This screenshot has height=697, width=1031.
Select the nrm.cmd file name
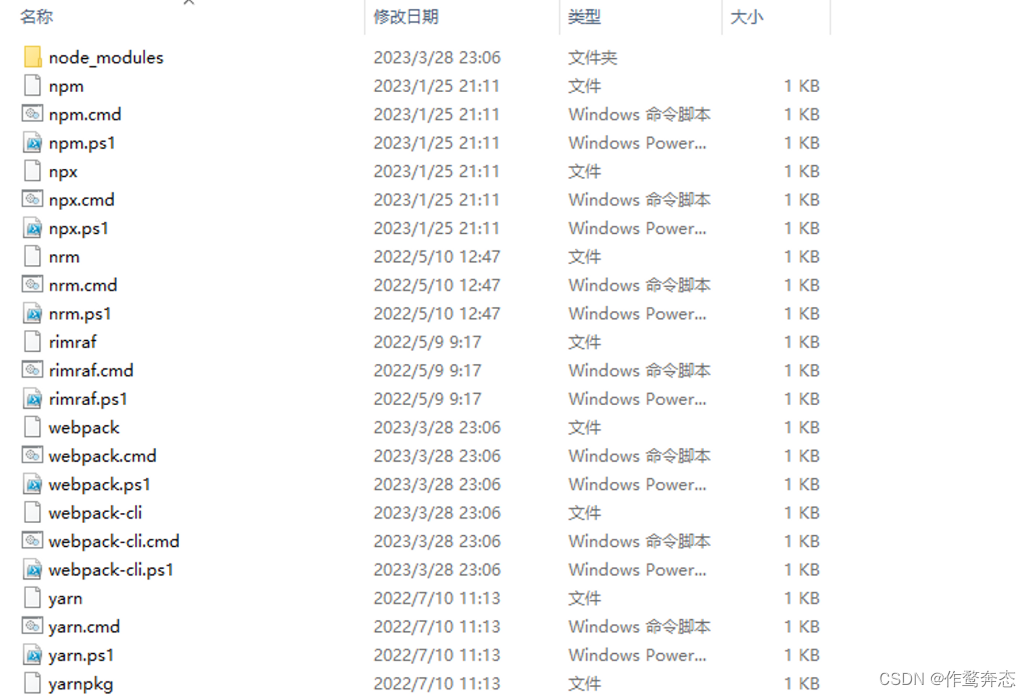click(x=83, y=285)
